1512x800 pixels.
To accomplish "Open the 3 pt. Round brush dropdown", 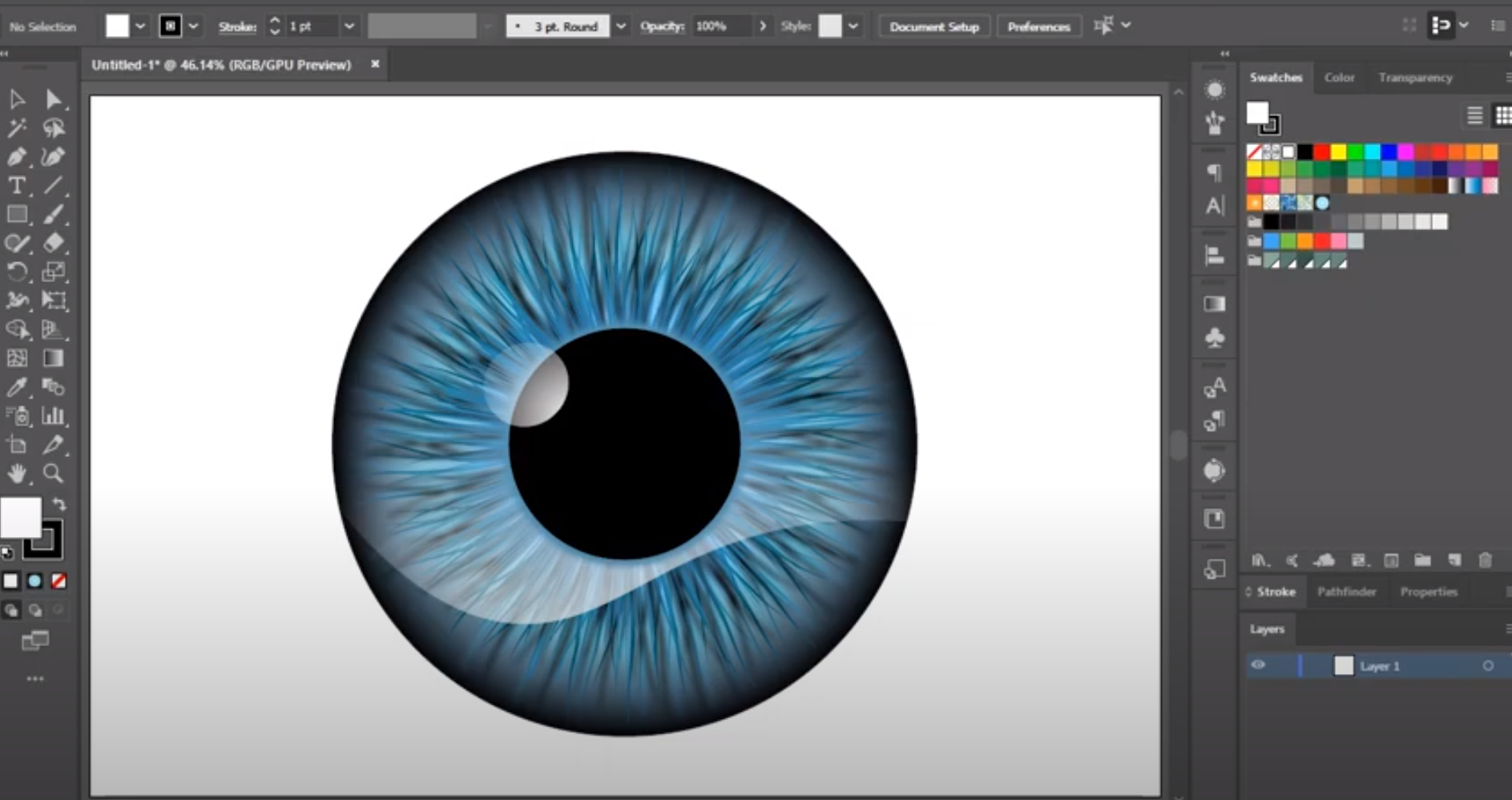I will [621, 26].
